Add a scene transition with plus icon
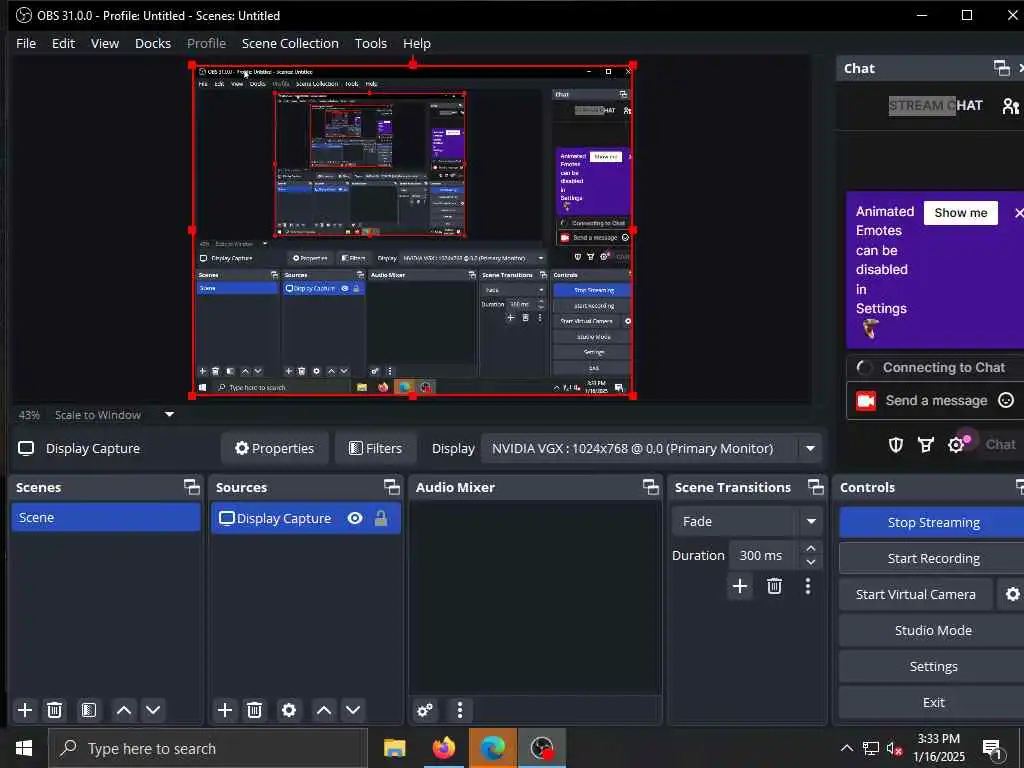Image resolution: width=1024 pixels, height=768 pixels. 740,586
